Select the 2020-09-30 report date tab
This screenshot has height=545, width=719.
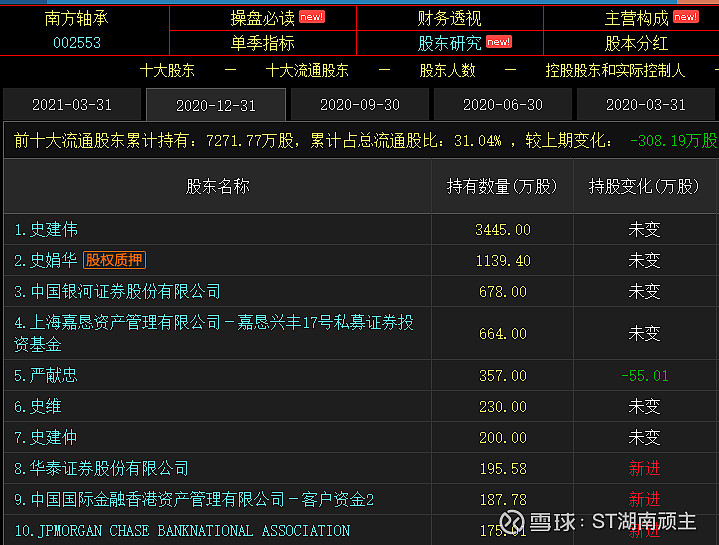tap(360, 105)
